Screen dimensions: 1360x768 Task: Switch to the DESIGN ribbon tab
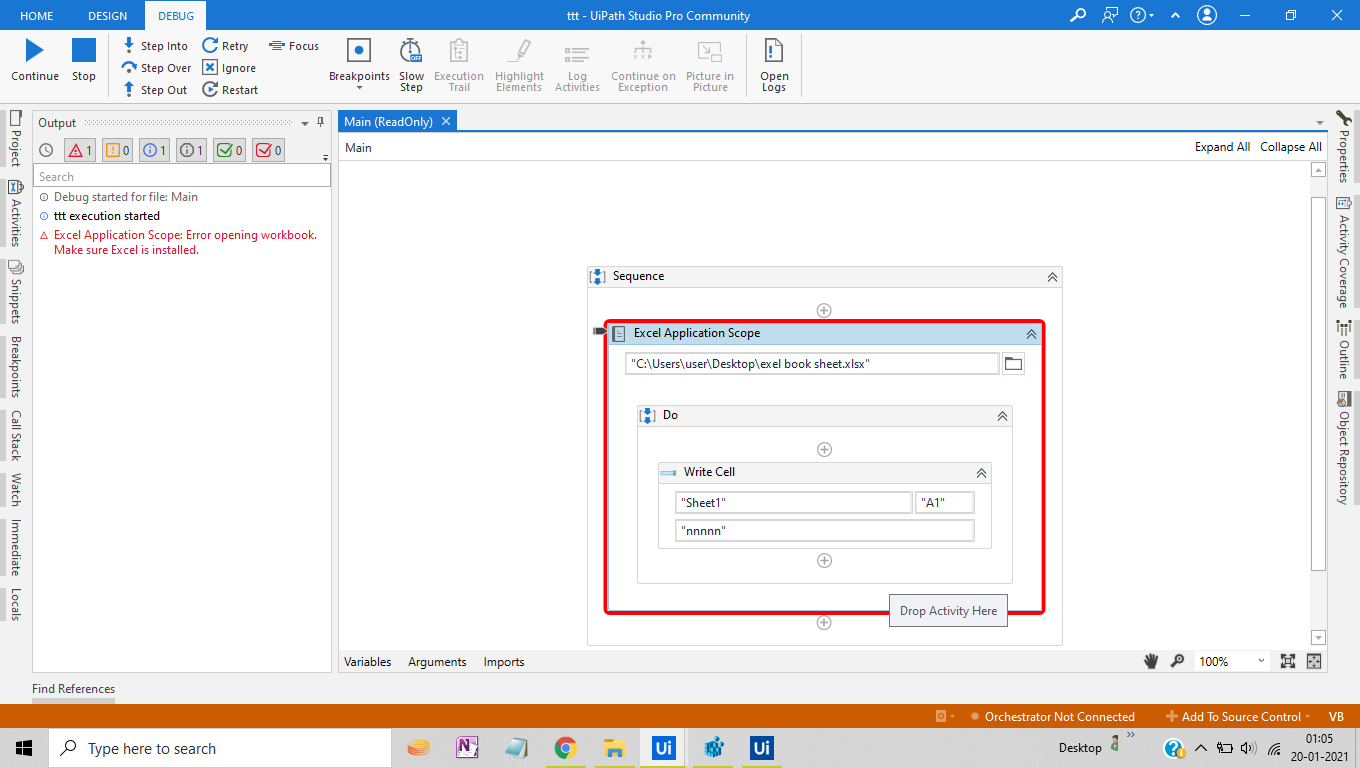tap(107, 16)
